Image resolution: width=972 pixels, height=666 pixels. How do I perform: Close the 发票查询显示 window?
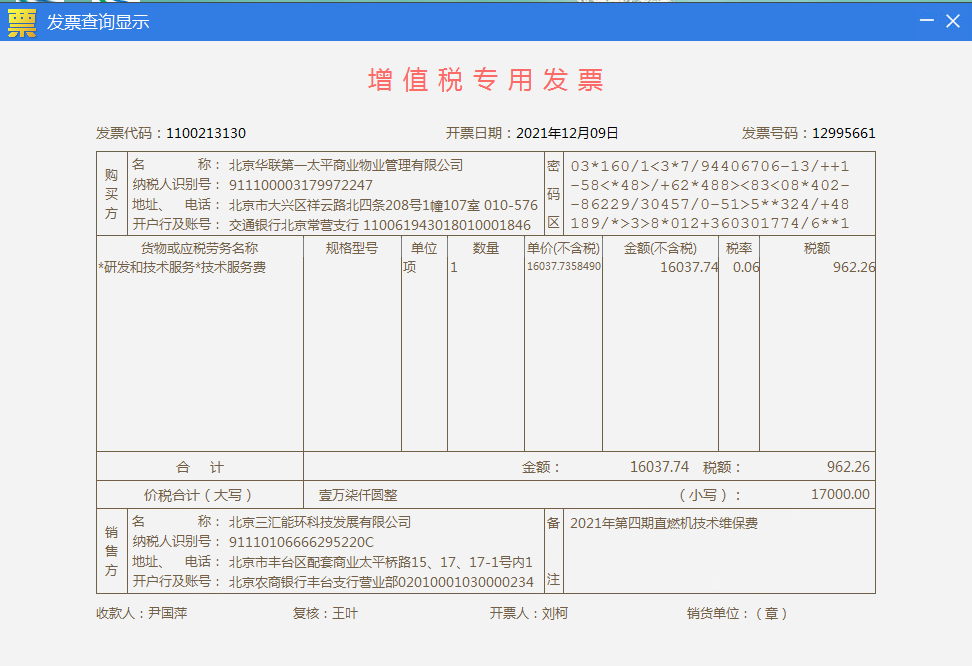[x=953, y=21]
